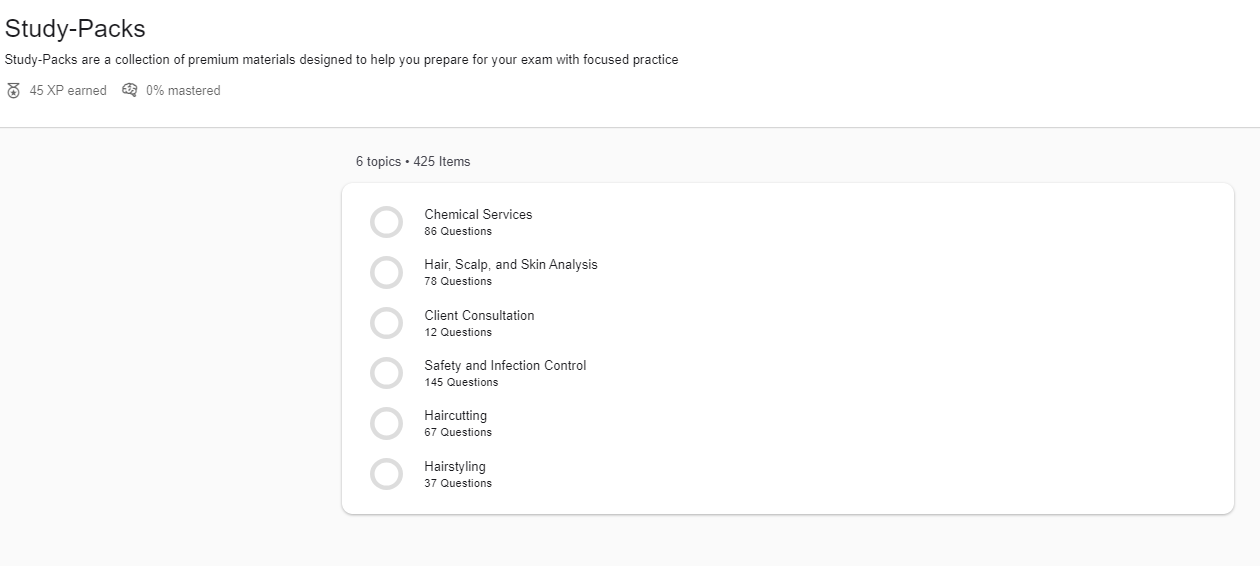Go to the Haircutting topic
This screenshot has width=1260, height=566.
coord(455,415)
